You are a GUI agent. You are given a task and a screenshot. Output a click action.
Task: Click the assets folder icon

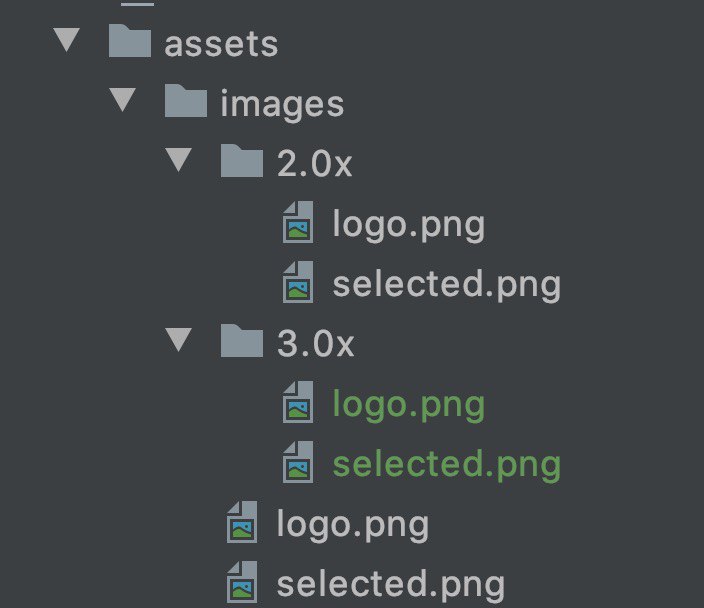130,40
